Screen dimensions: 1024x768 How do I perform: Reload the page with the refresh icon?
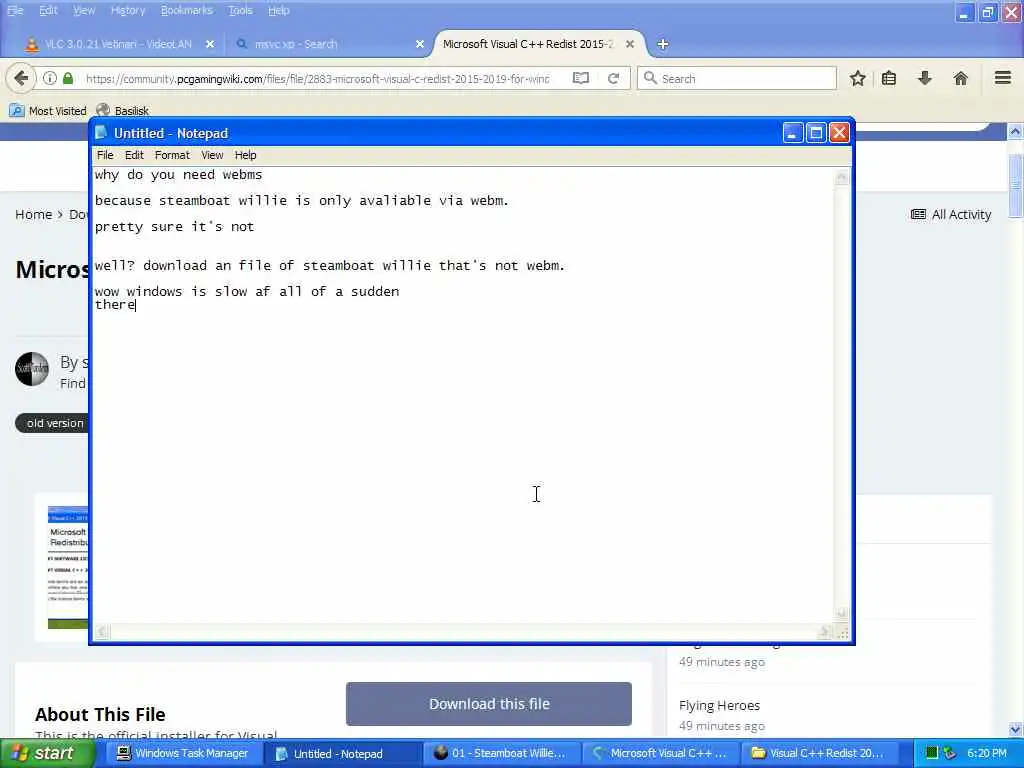(x=613, y=78)
